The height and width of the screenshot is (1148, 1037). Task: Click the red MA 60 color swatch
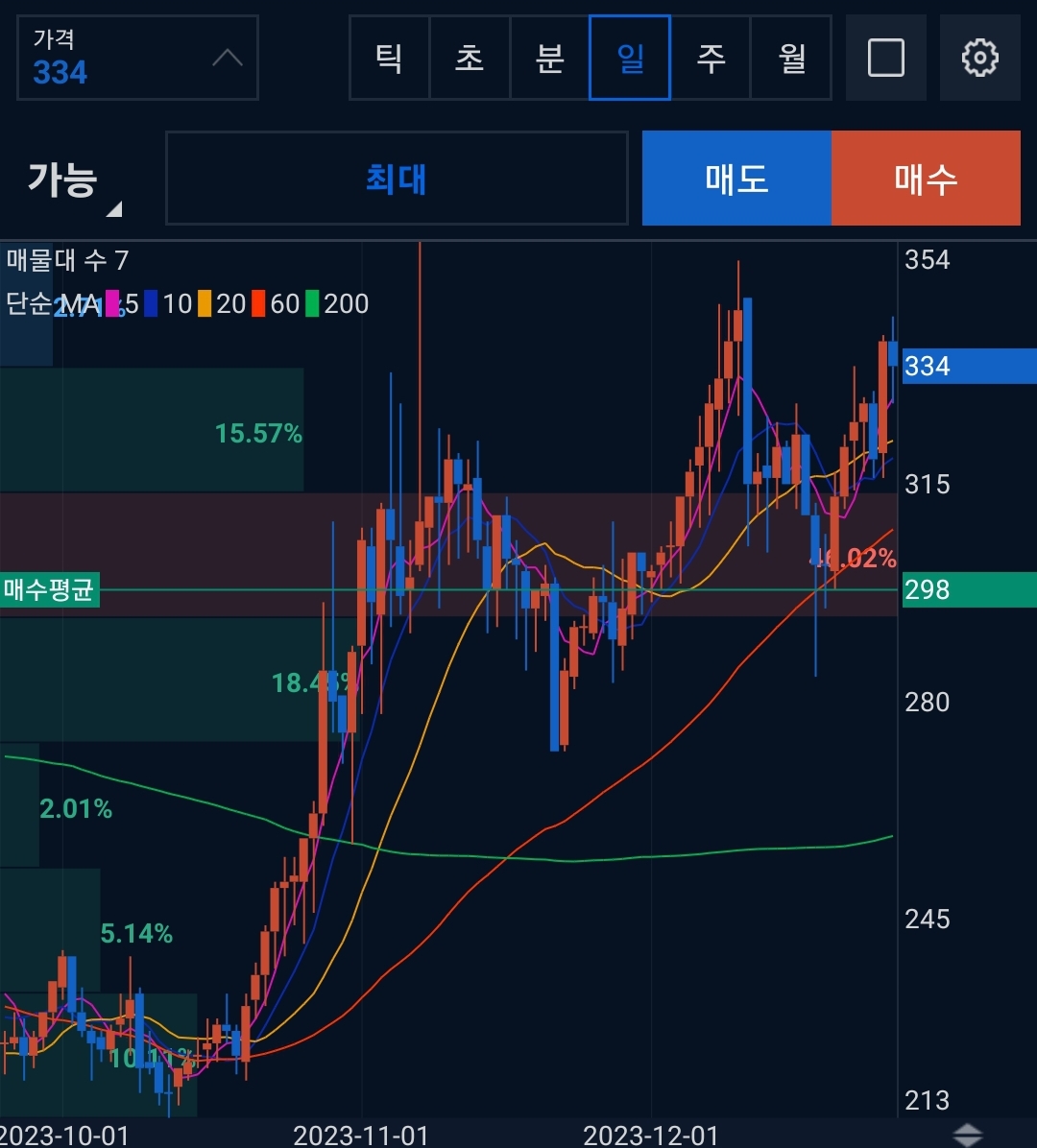click(x=257, y=304)
